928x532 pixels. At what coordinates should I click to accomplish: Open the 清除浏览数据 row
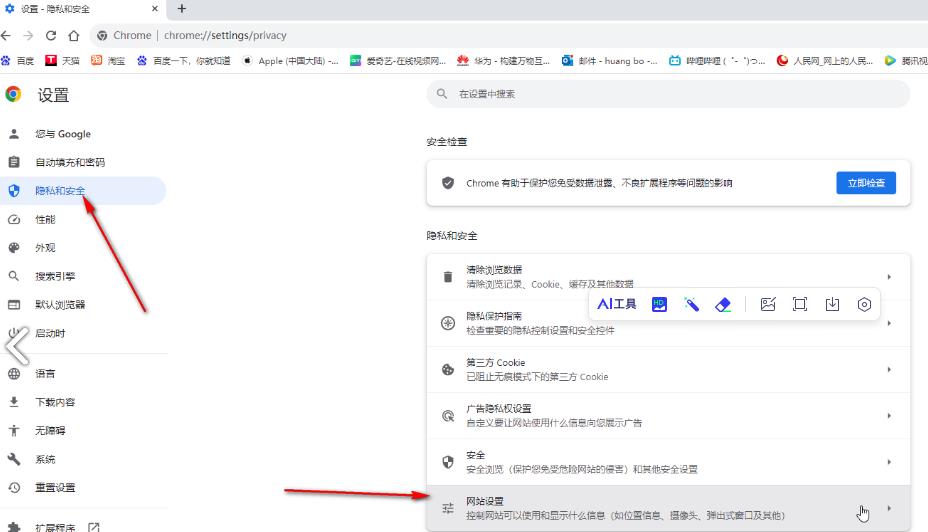(668, 277)
